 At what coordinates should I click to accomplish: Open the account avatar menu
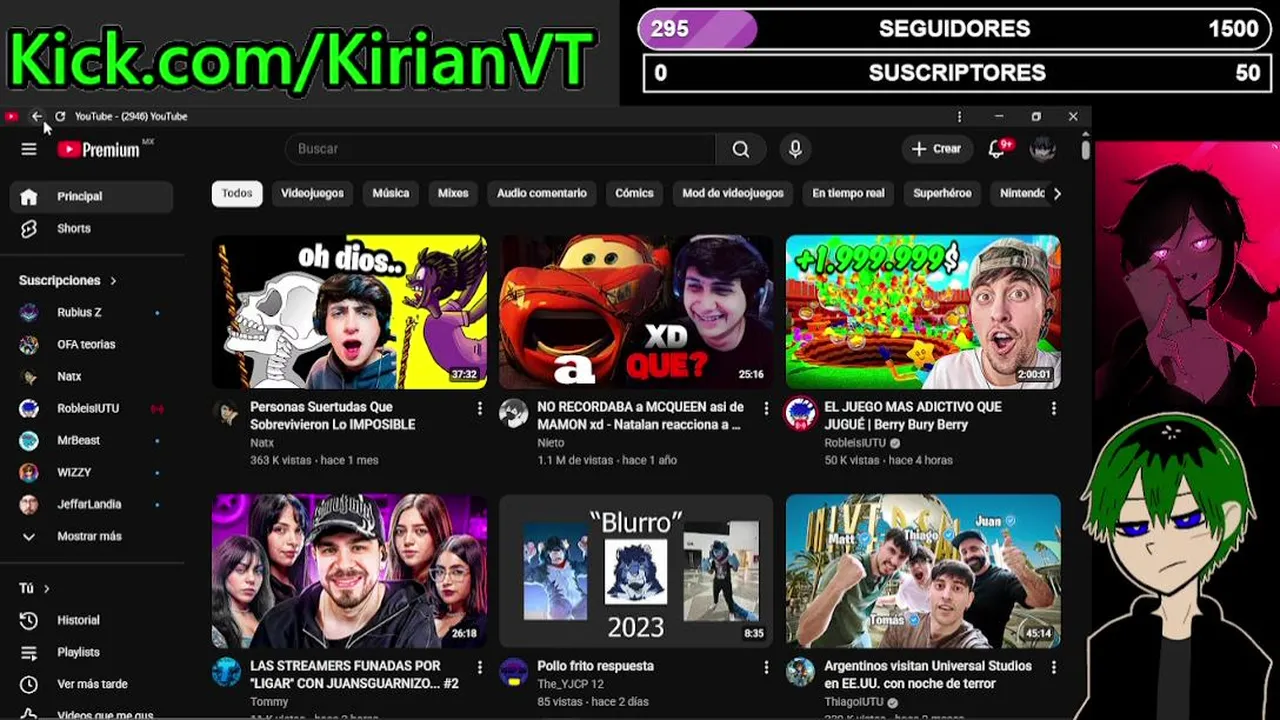coord(1043,149)
